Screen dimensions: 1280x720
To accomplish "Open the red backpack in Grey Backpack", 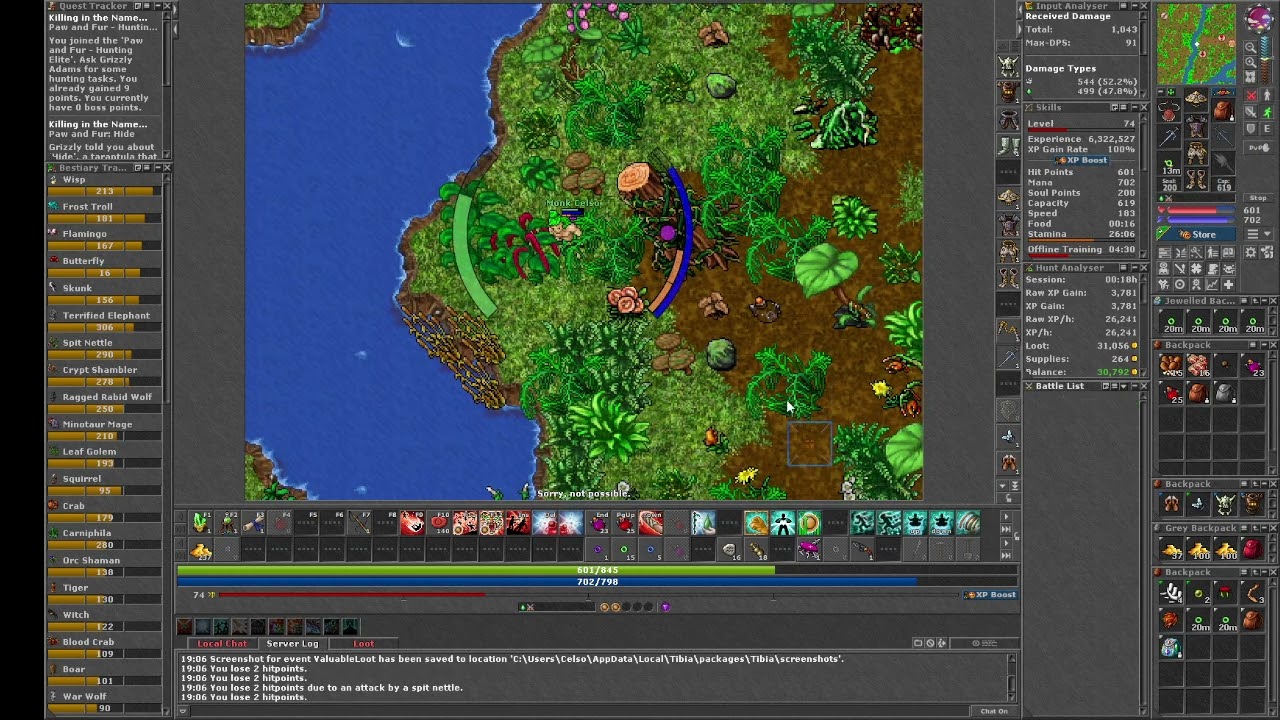I will pos(1251,549).
